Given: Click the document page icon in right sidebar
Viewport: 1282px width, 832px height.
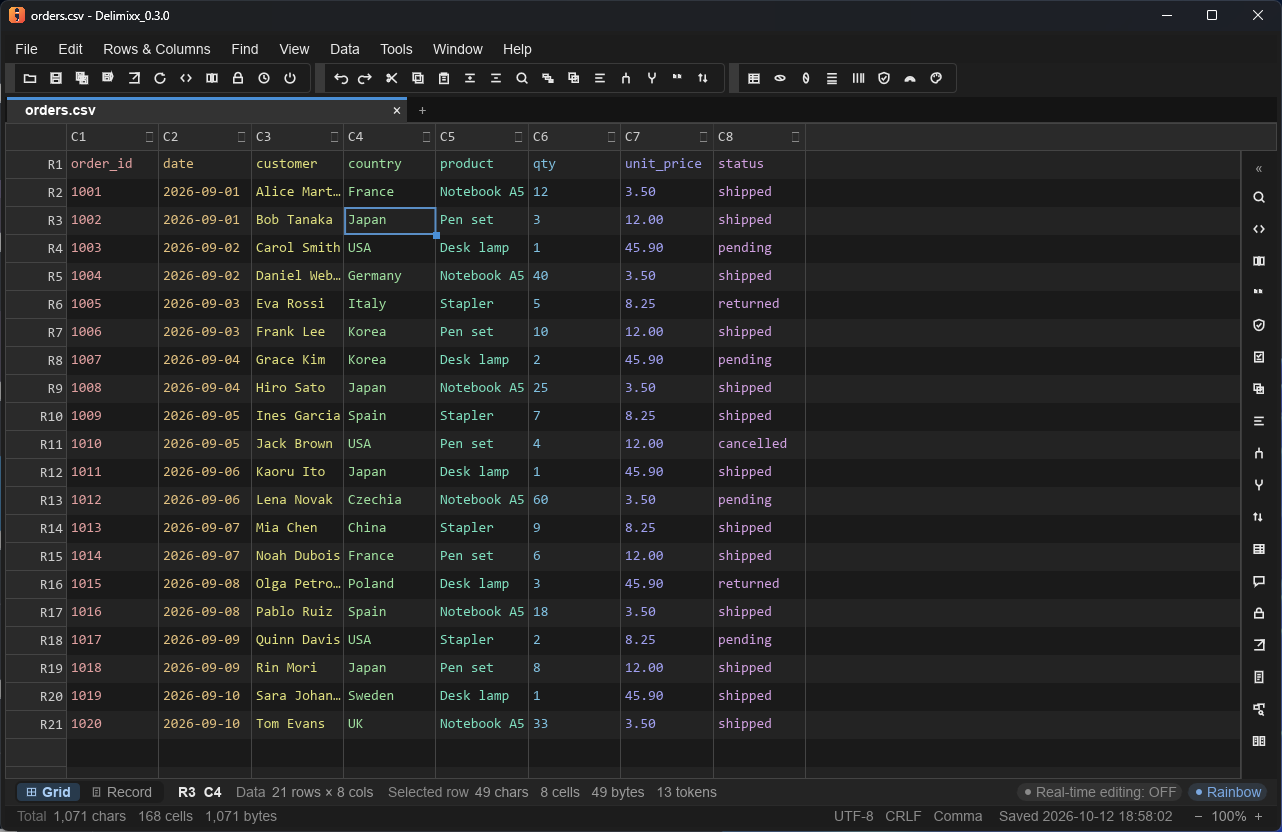Looking at the screenshot, I should [x=1259, y=677].
